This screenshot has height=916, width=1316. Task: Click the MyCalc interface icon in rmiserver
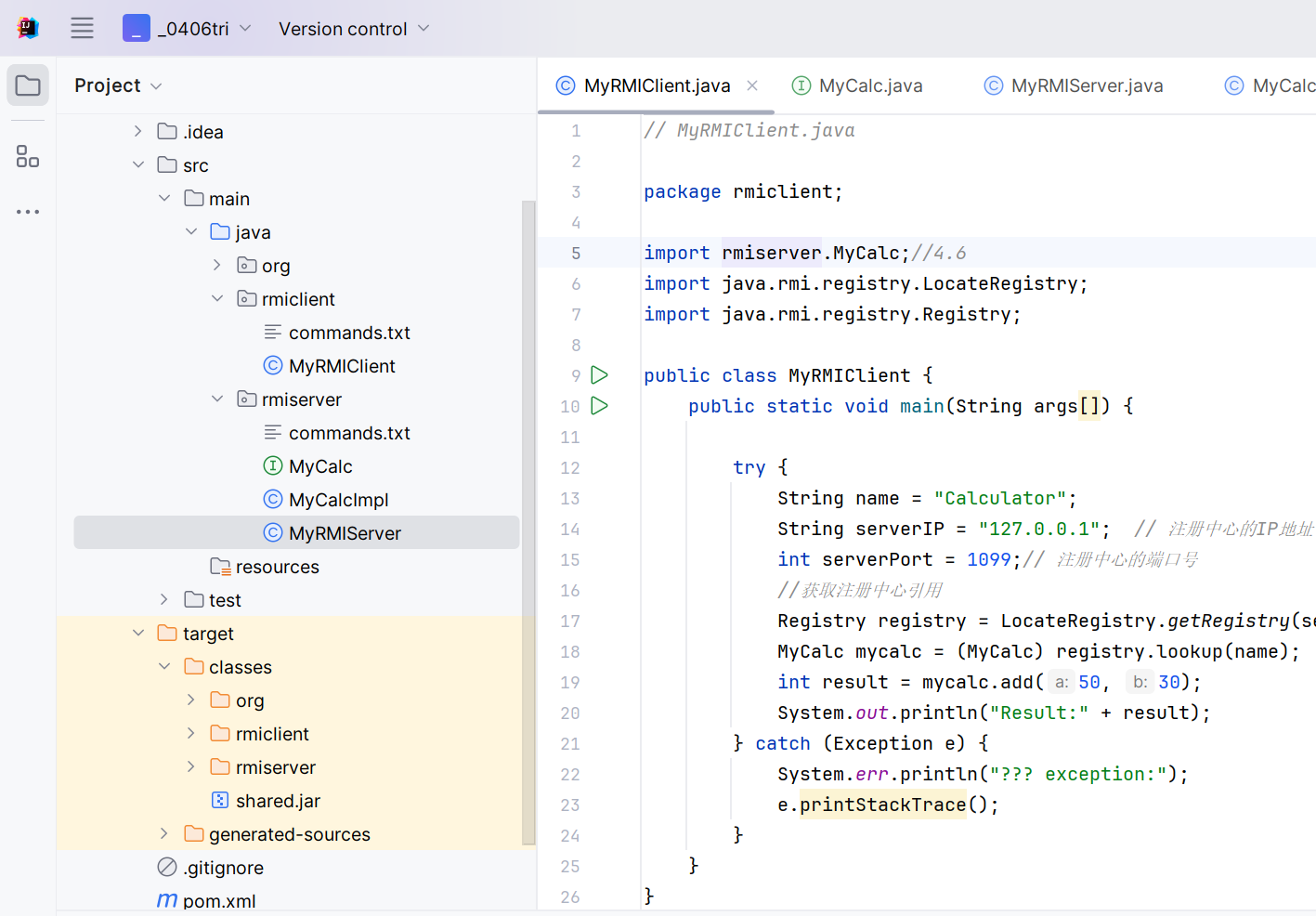click(x=273, y=465)
